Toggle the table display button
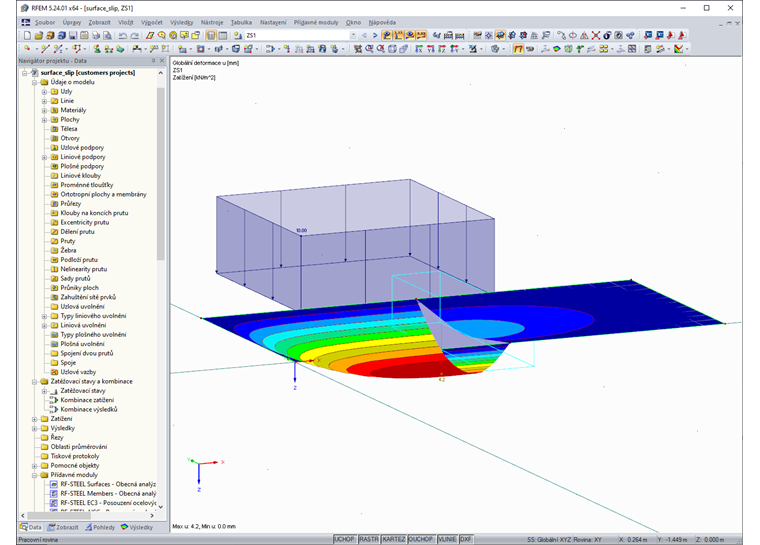 (x=222, y=35)
